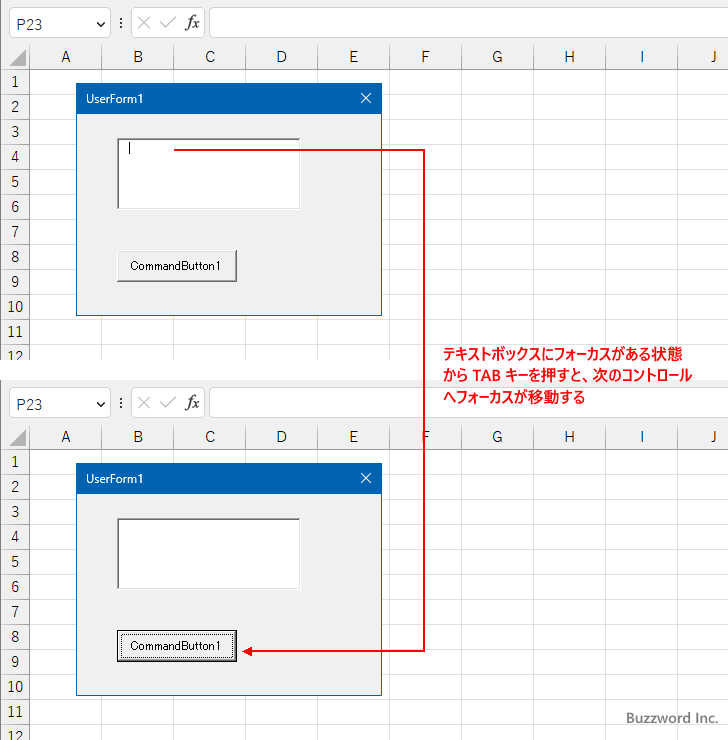
Task: Select column C header in upper worksheet
Action: click(x=210, y=57)
